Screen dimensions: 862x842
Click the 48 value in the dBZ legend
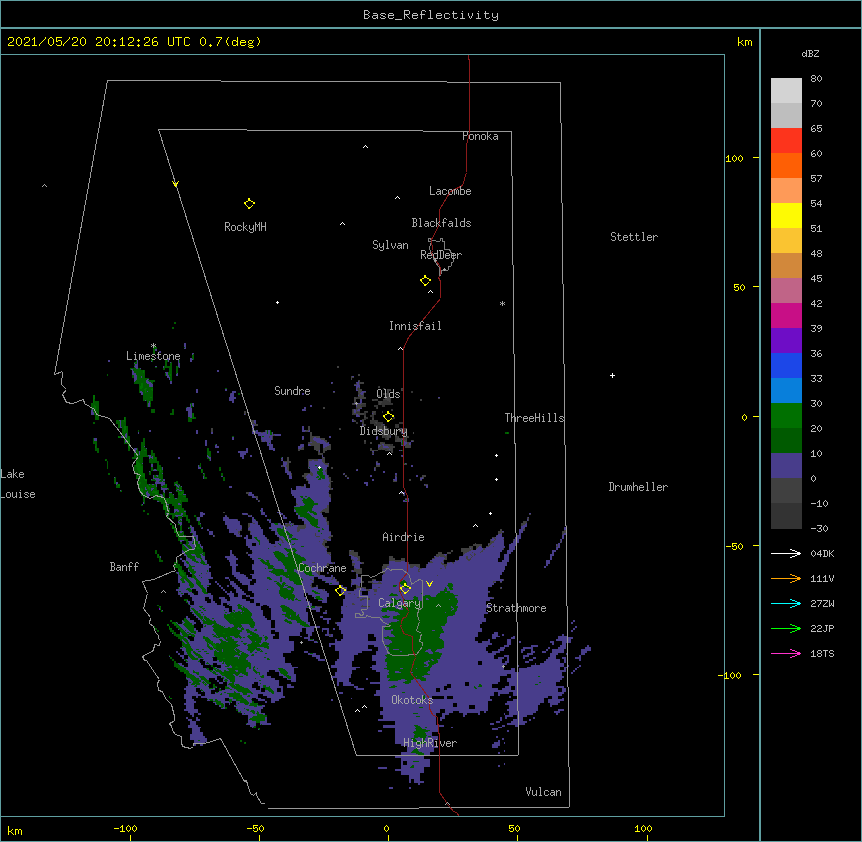(816, 253)
